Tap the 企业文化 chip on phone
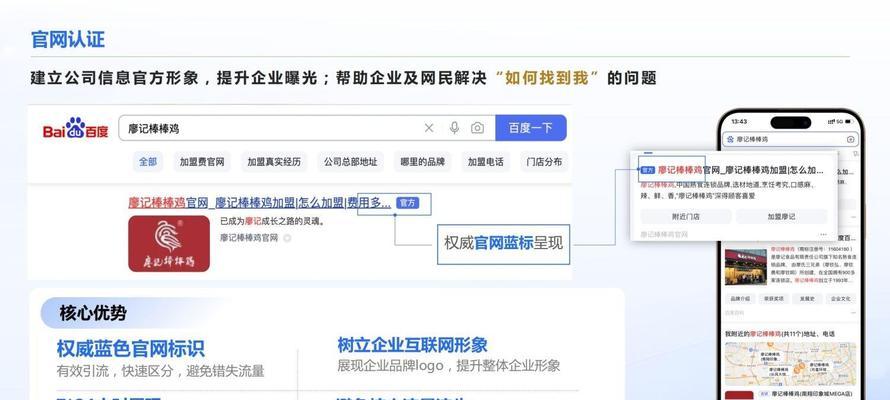The image size is (890, 400). click(841, 298)
